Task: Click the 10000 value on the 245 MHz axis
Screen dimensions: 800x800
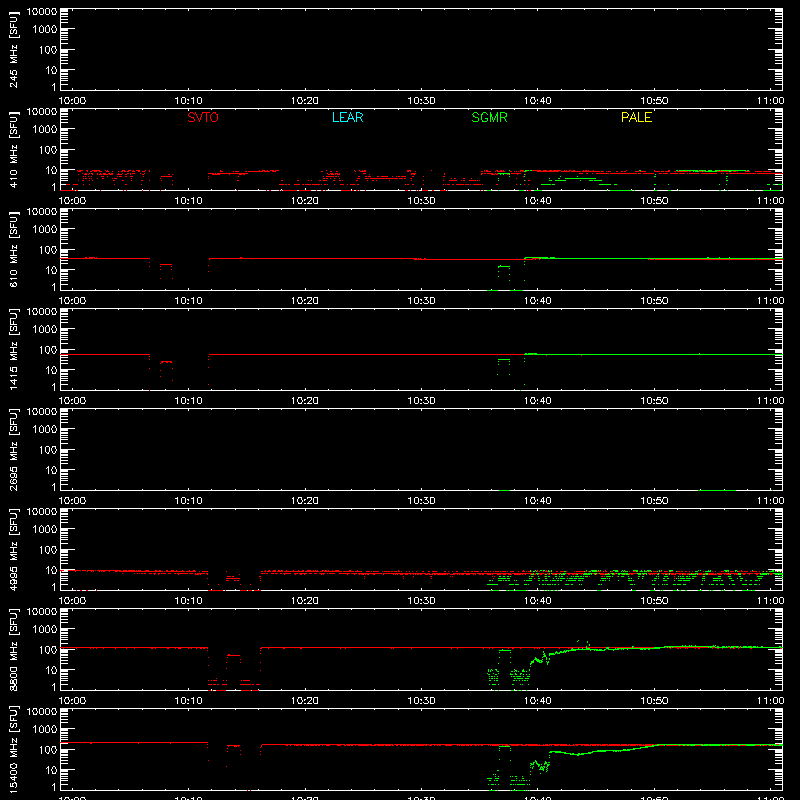Action: coord(42,12)
